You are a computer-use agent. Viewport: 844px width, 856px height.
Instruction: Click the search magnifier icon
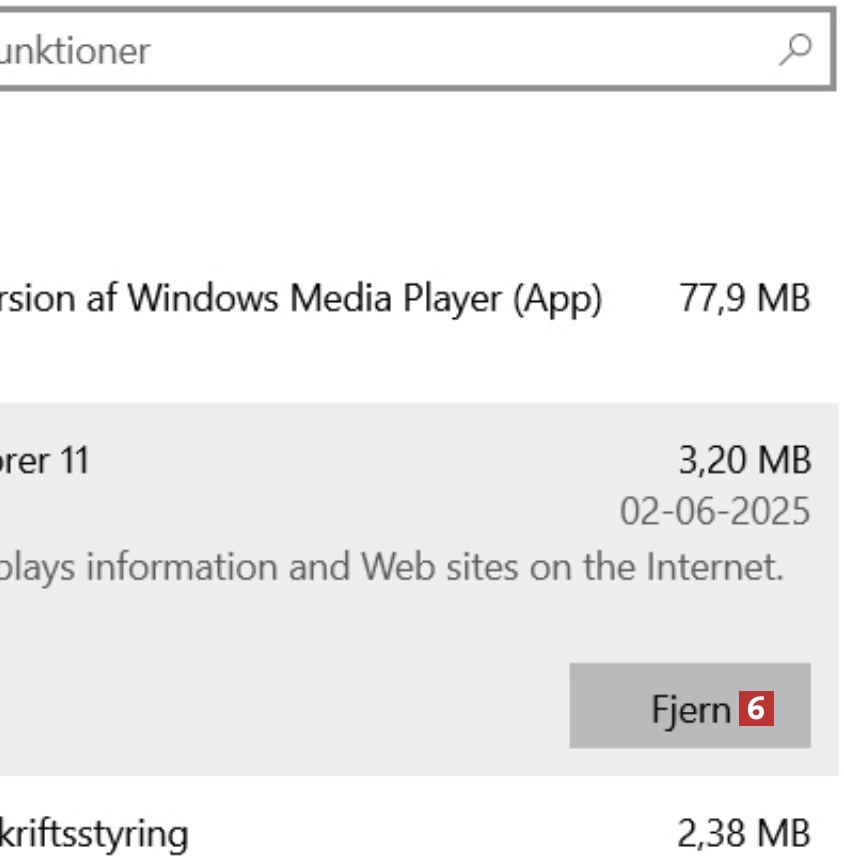point(795,49)
